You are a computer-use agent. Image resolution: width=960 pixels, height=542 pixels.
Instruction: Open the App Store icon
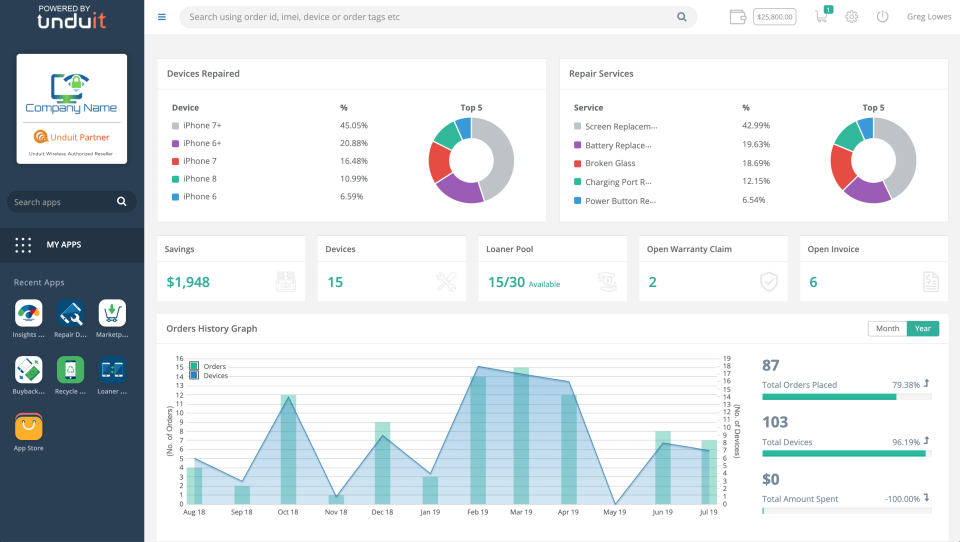click(x=29, y=427)
